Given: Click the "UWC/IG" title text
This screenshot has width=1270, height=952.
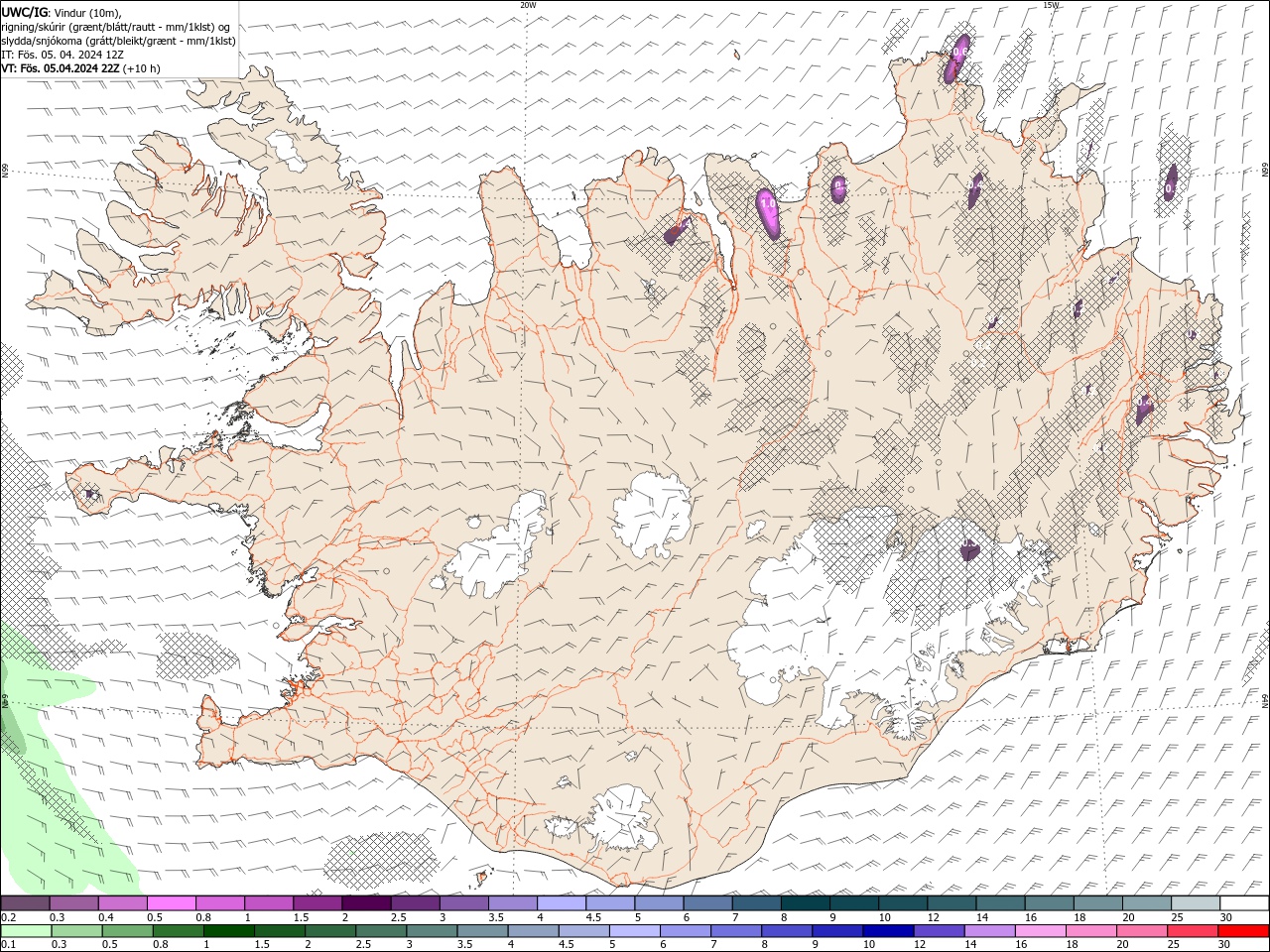Looking at the screenshot, I should [25, 12].
